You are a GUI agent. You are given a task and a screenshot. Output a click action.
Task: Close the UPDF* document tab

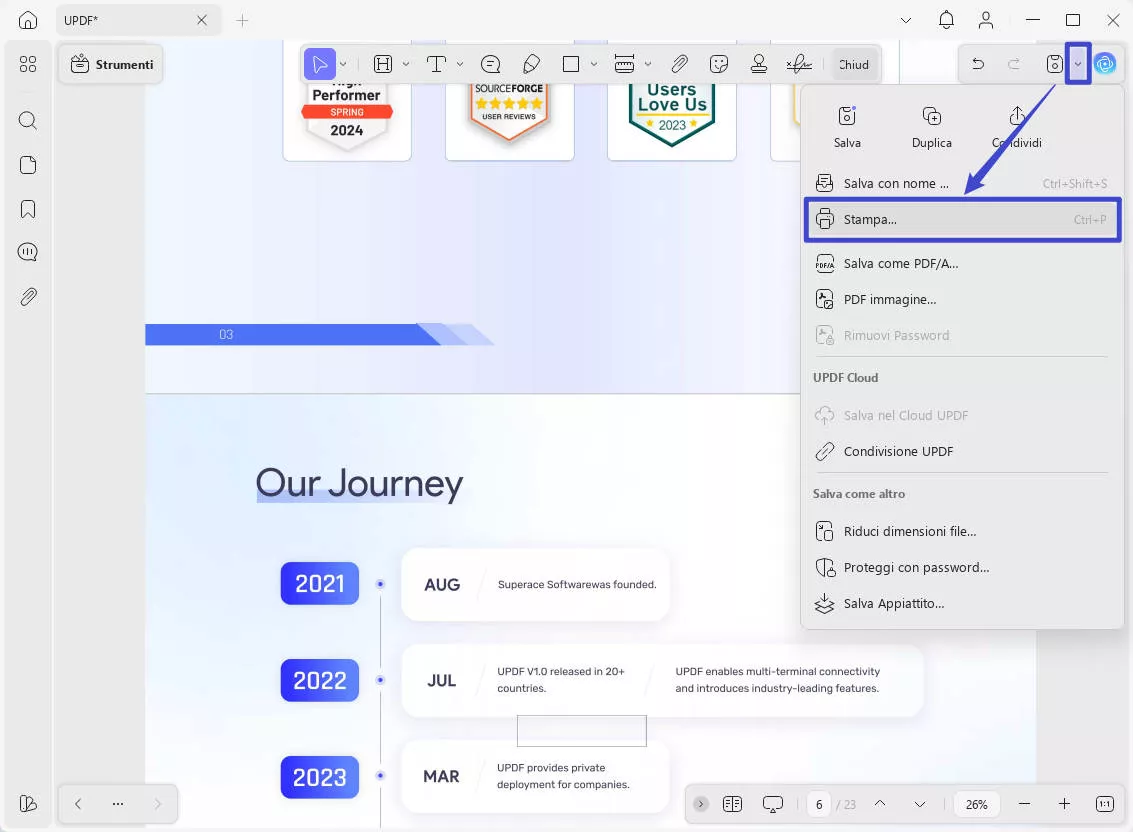click(202, 20)
